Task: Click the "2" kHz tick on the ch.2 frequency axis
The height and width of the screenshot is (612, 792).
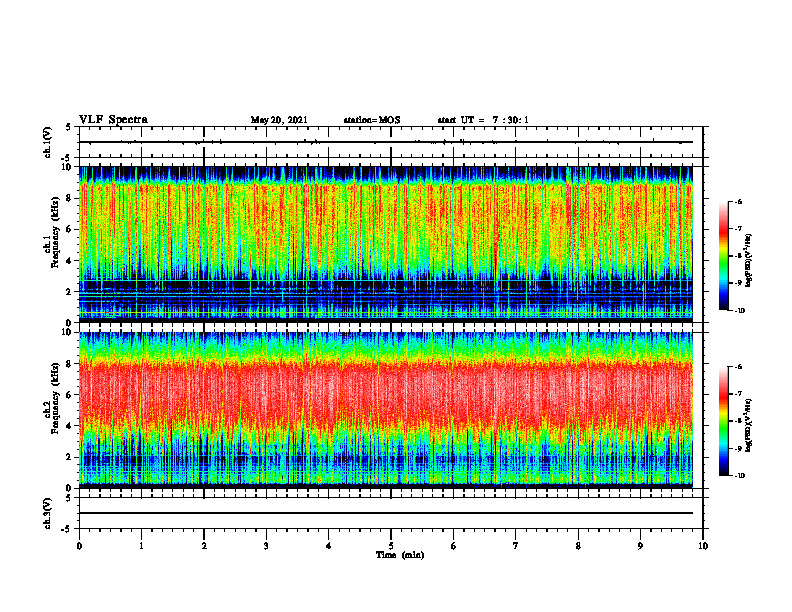Action: (x=70, y=457)
